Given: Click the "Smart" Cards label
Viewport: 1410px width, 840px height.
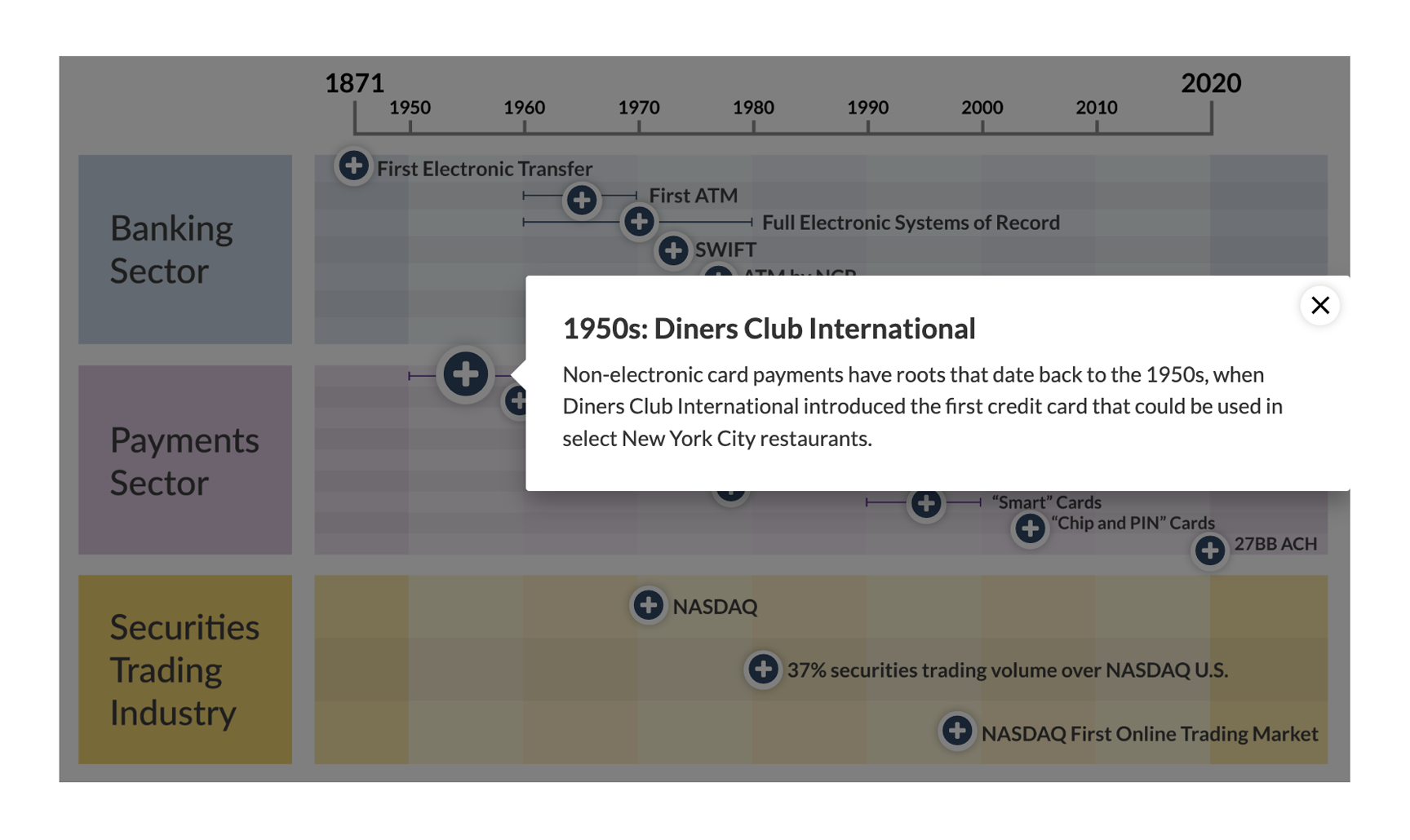Looking at the screenshot, I should [1046, 502].
